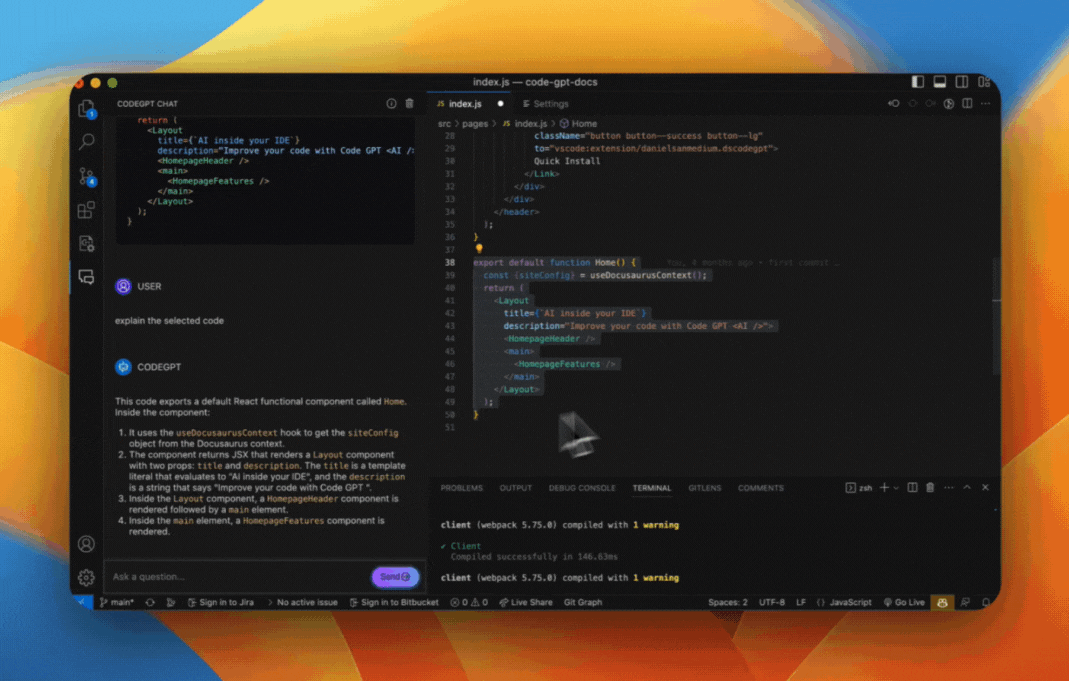Viewport: 1069px width, 681px height.
Task: Click the lightbulb code action icon
Action: (479, 249)
